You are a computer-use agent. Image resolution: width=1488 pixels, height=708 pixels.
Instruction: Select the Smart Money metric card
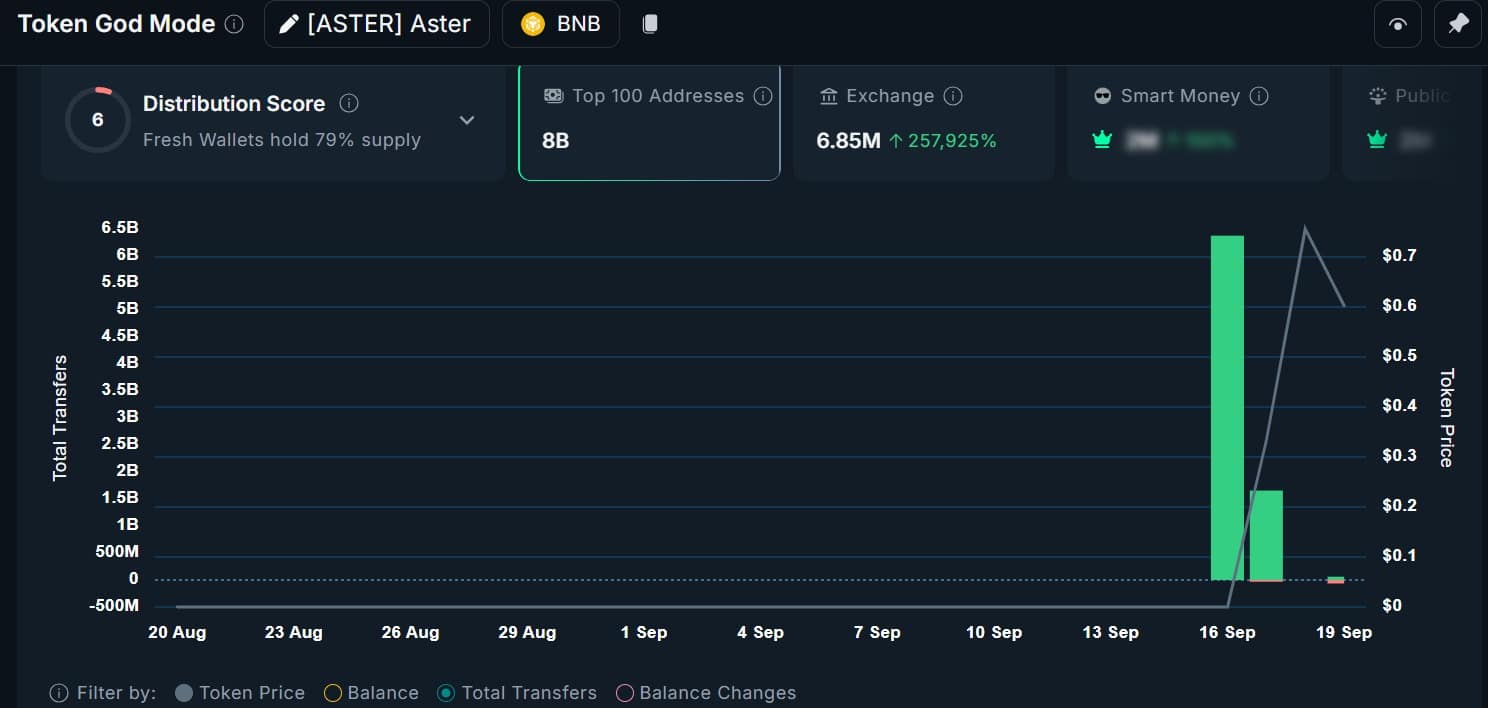[1198, 120]
